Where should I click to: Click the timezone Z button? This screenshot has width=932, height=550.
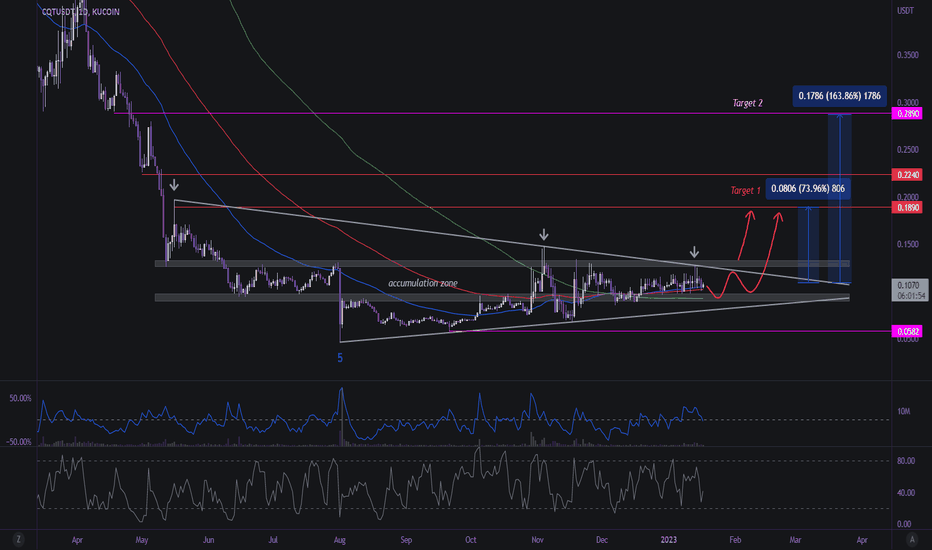click(x=18, y=539)
